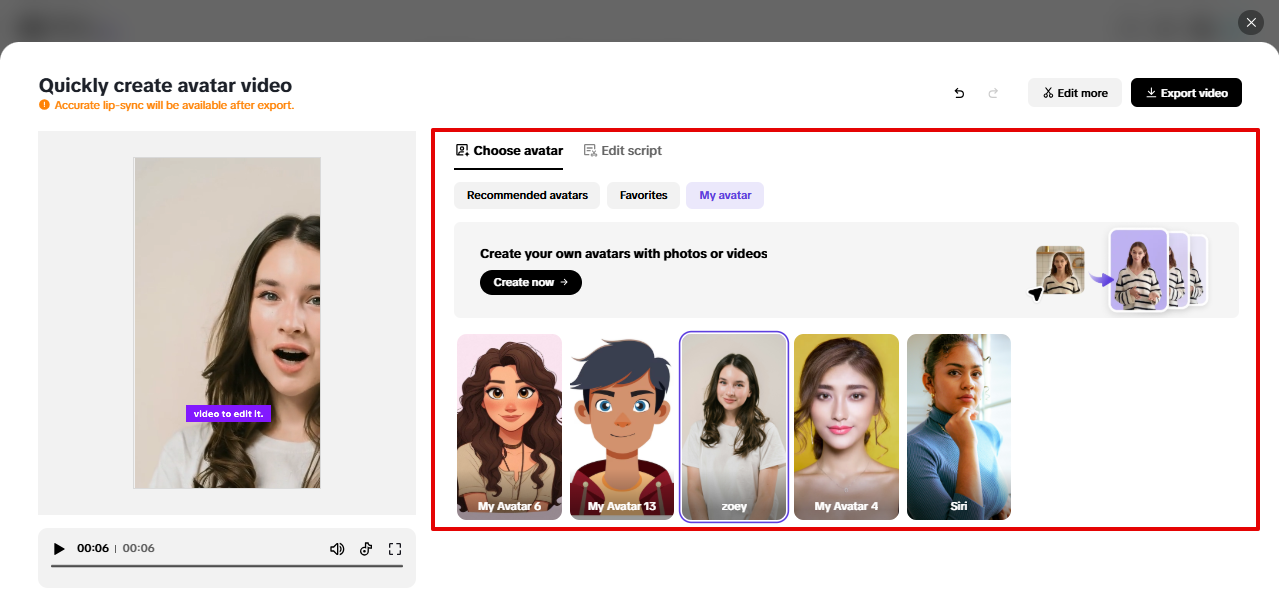Pick the zoey avatar
Screen dimensions: 1279x606
pos(734,426)
